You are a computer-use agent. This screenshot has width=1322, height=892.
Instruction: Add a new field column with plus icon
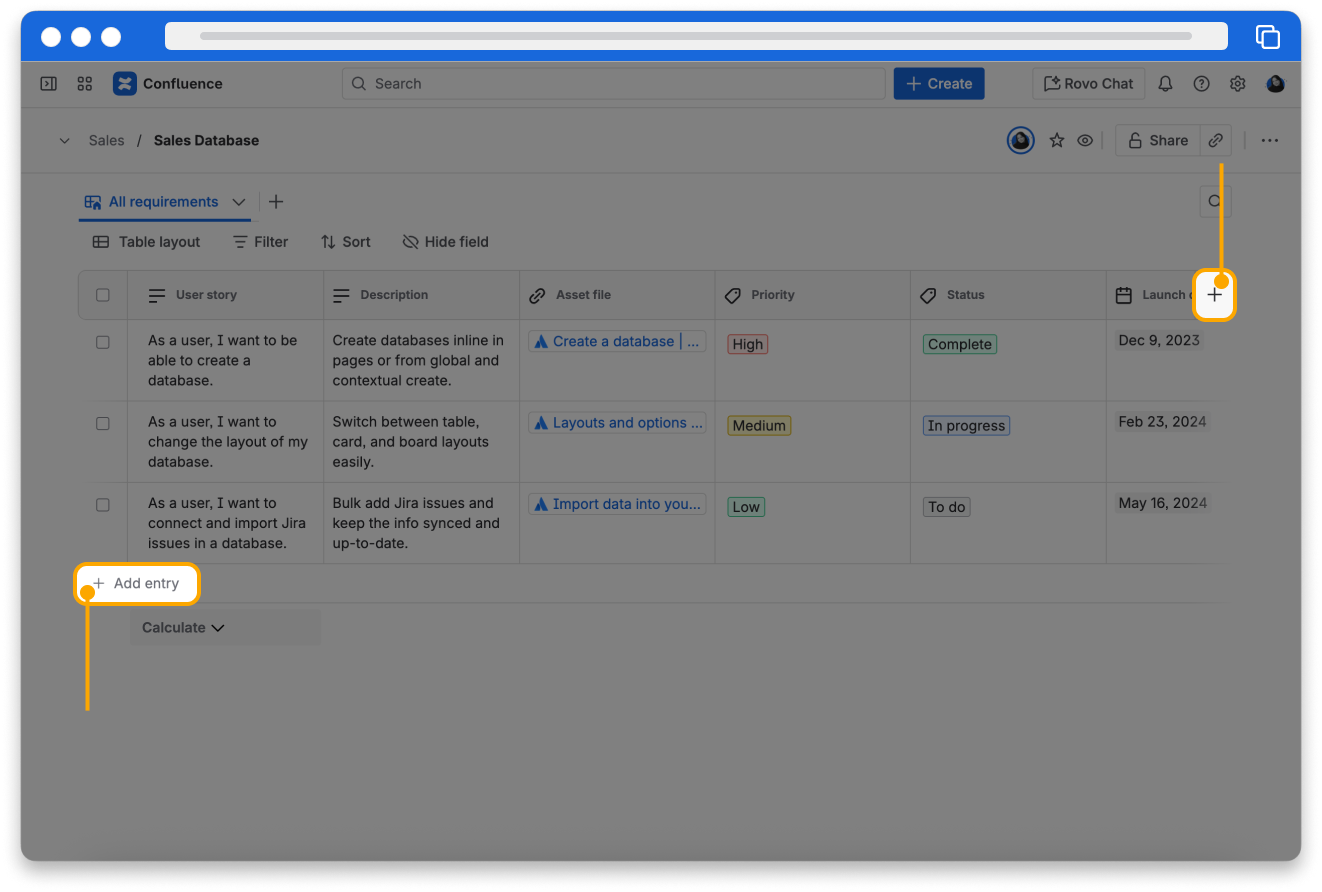(1214, 295)
